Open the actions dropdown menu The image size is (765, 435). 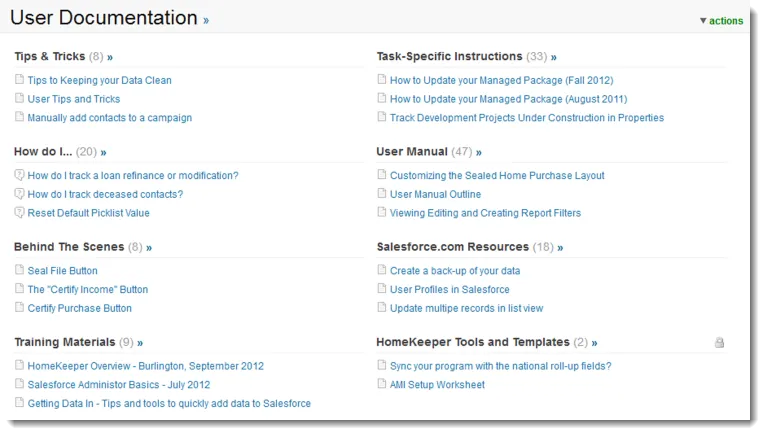click(x=721, y=20)
